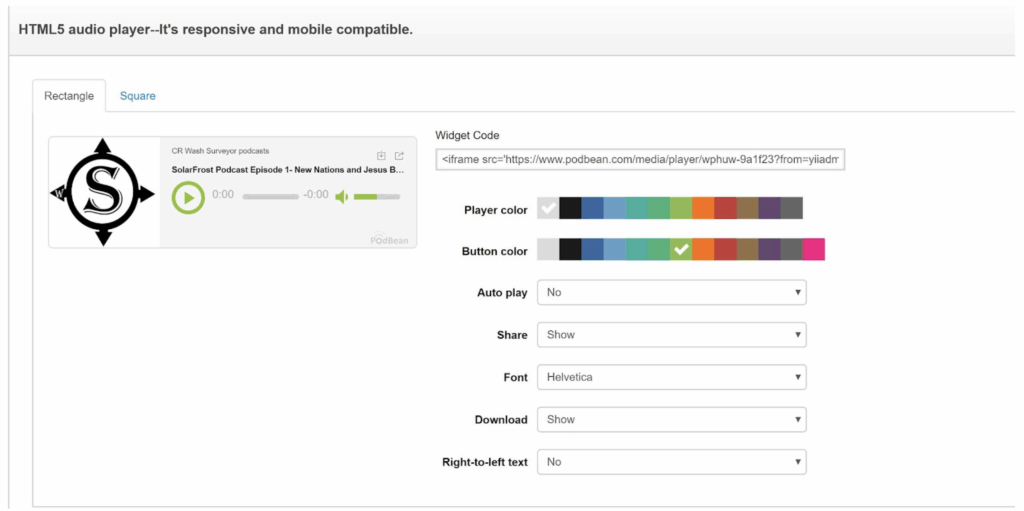Click the share icon in the player
Viewport: 1024px width, 511px height.
[x=399, y=156]
